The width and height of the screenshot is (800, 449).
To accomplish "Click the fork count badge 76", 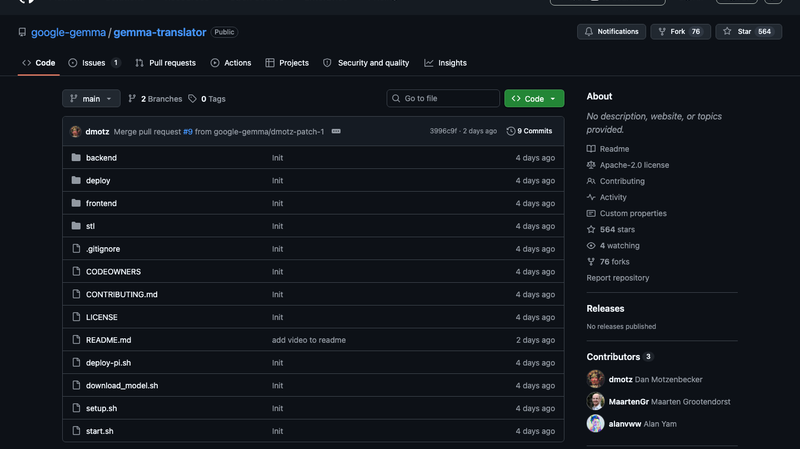I will (x=696, y=32).
